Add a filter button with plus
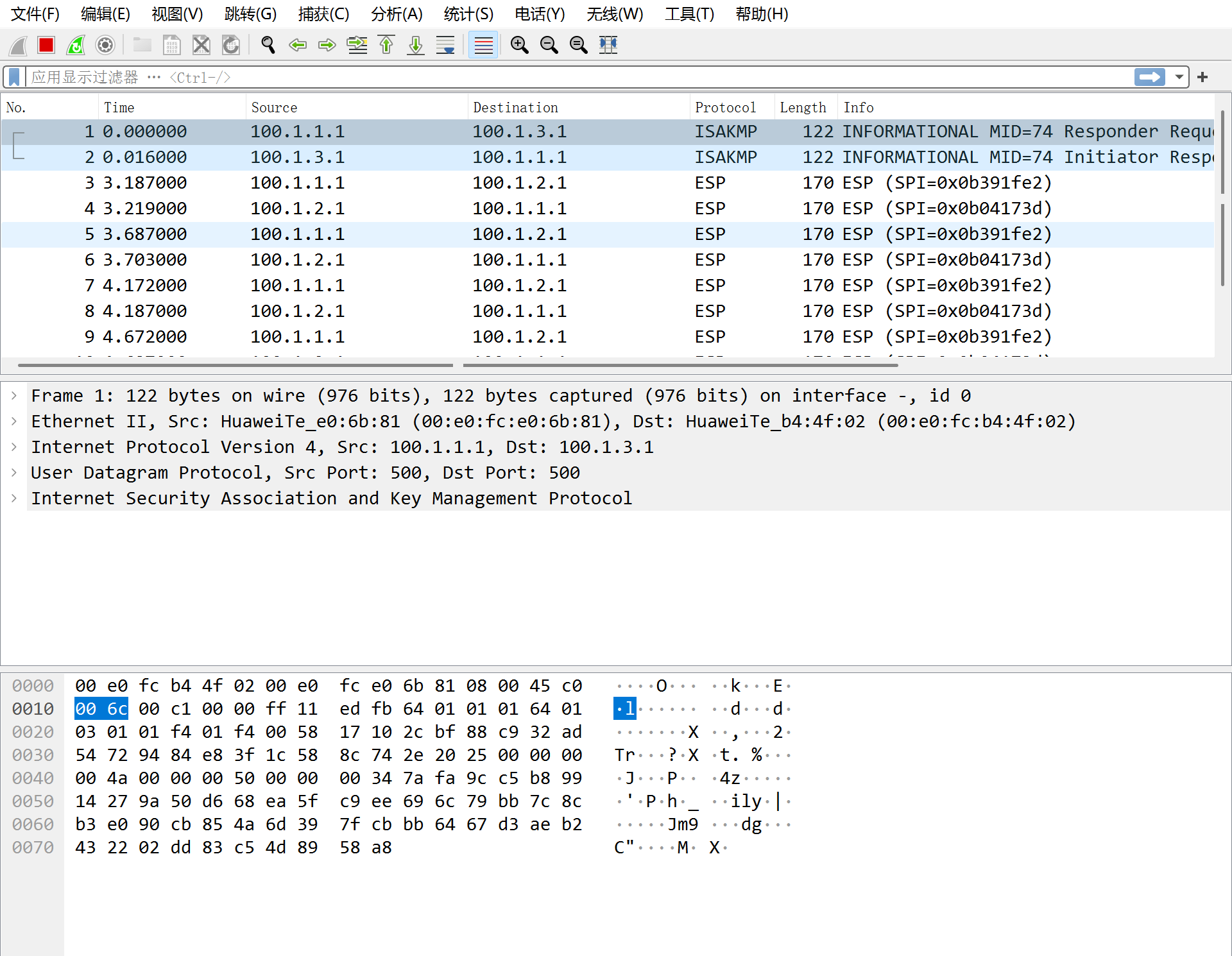This screenshot has width=1232, height=956. click(1202, 78)
